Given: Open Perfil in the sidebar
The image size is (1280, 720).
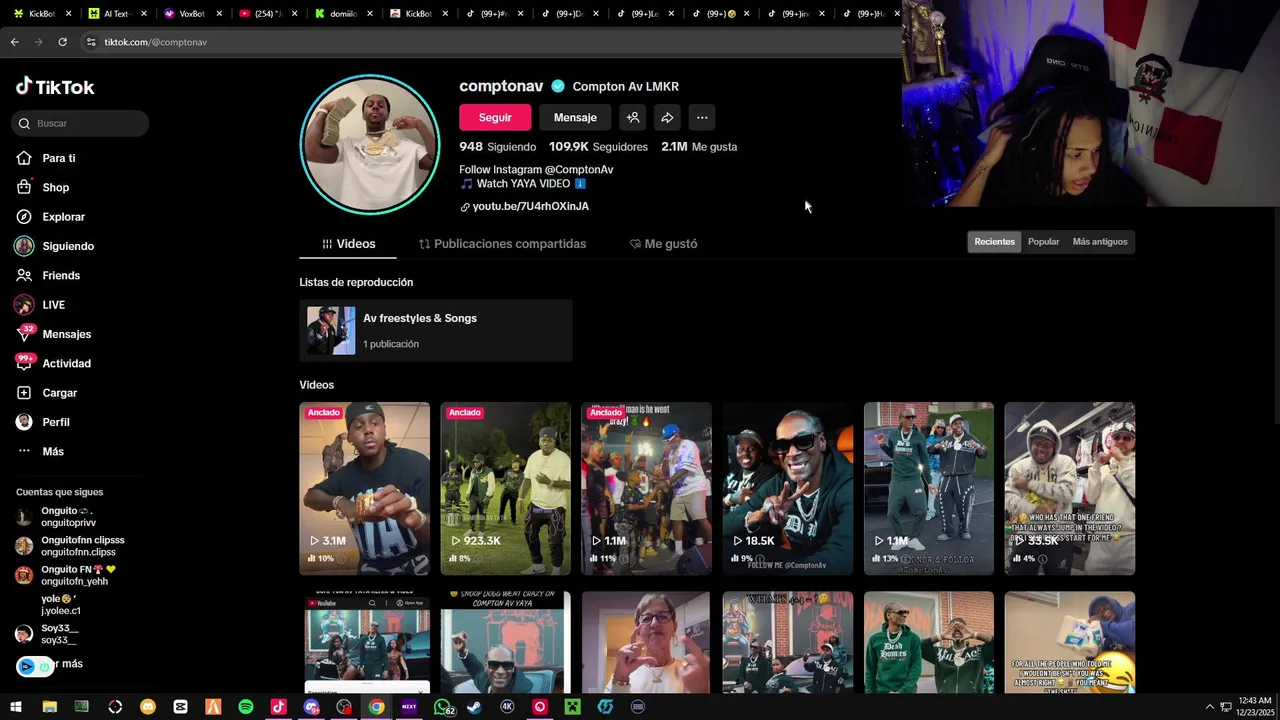Looking at the screenshot, I should [44, 422].
